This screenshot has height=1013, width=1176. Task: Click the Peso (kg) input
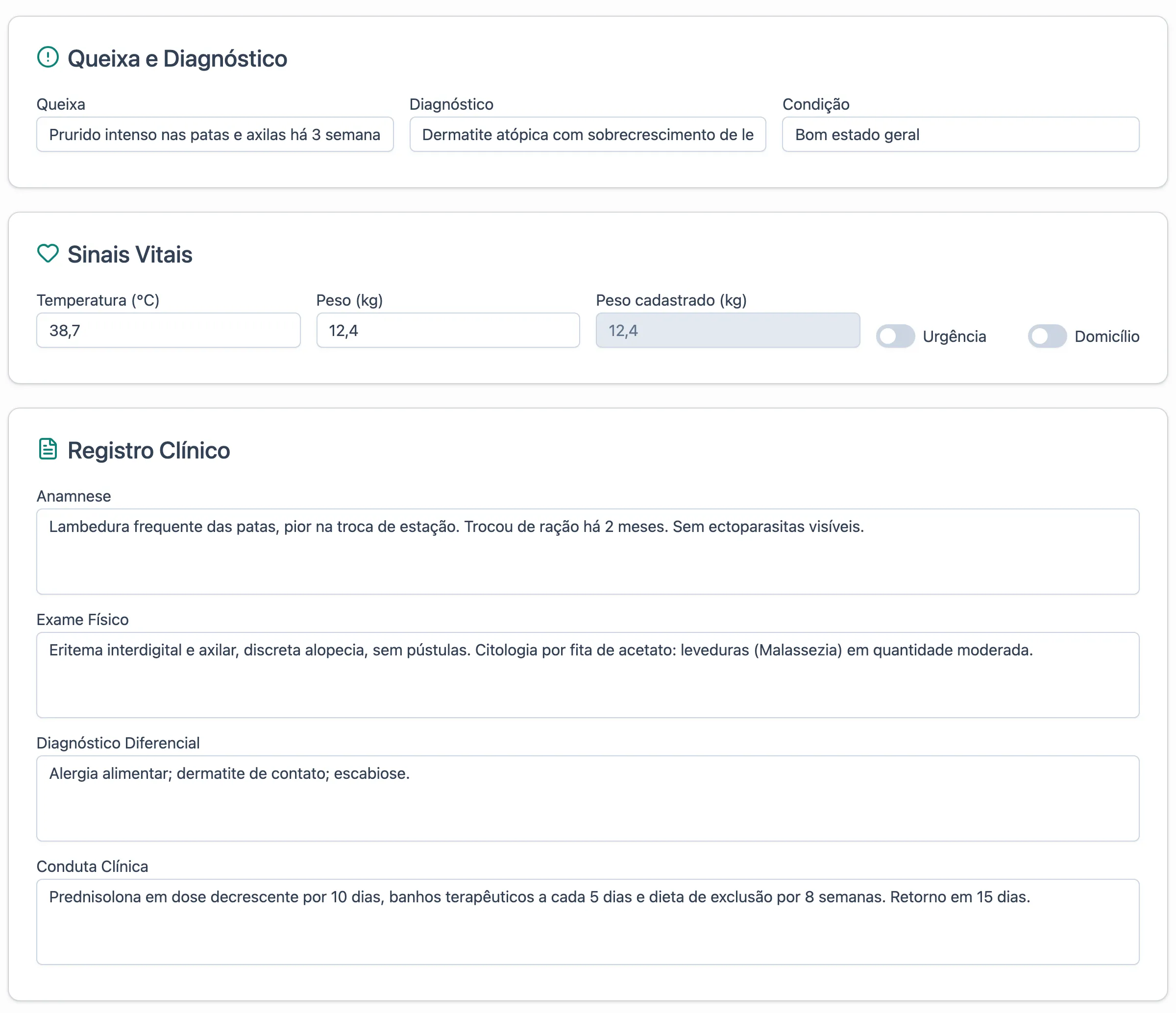(448, 330)
